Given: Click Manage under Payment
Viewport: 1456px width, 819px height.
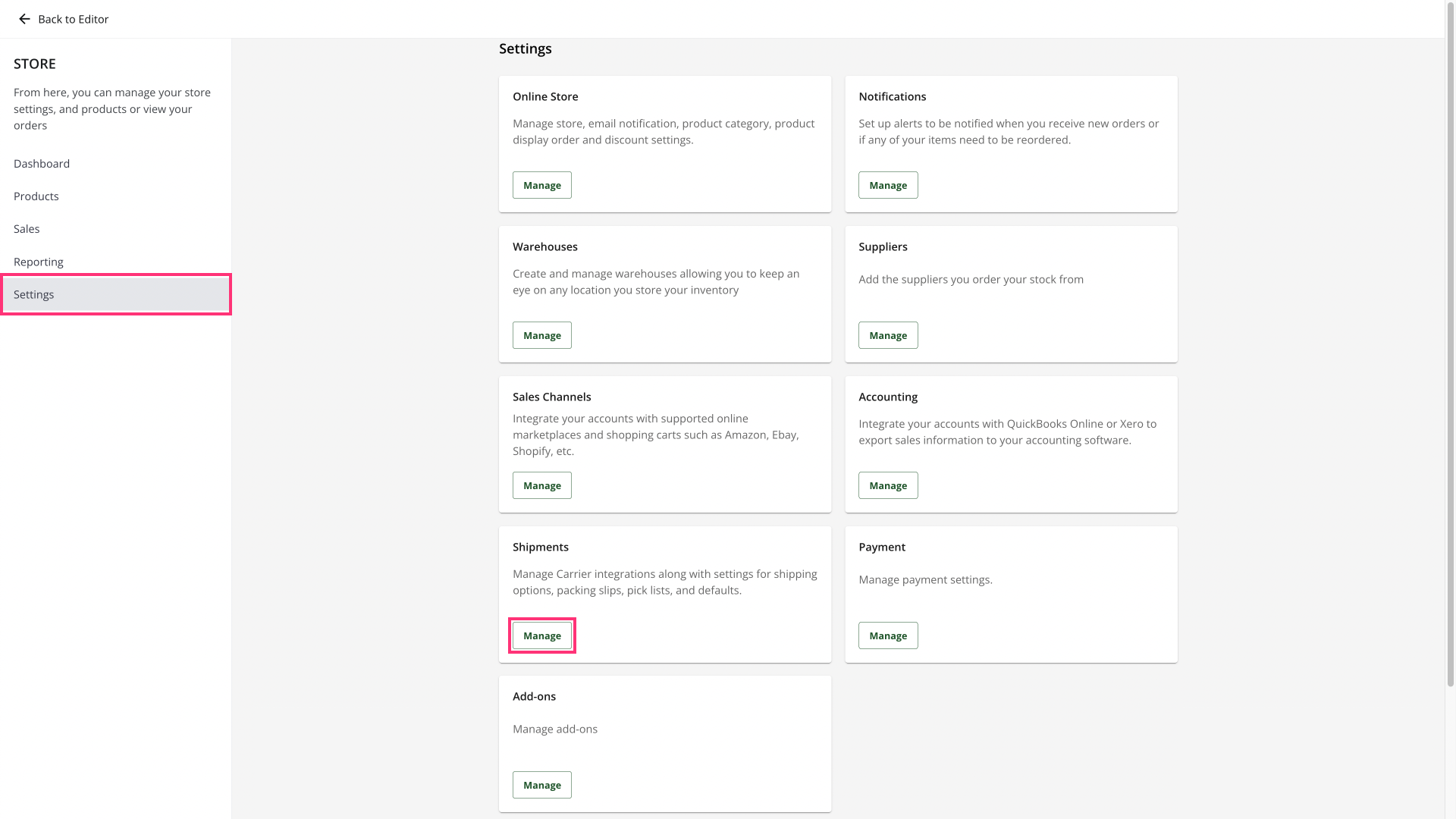Looking at the screenshot, I should pos(887,635).
